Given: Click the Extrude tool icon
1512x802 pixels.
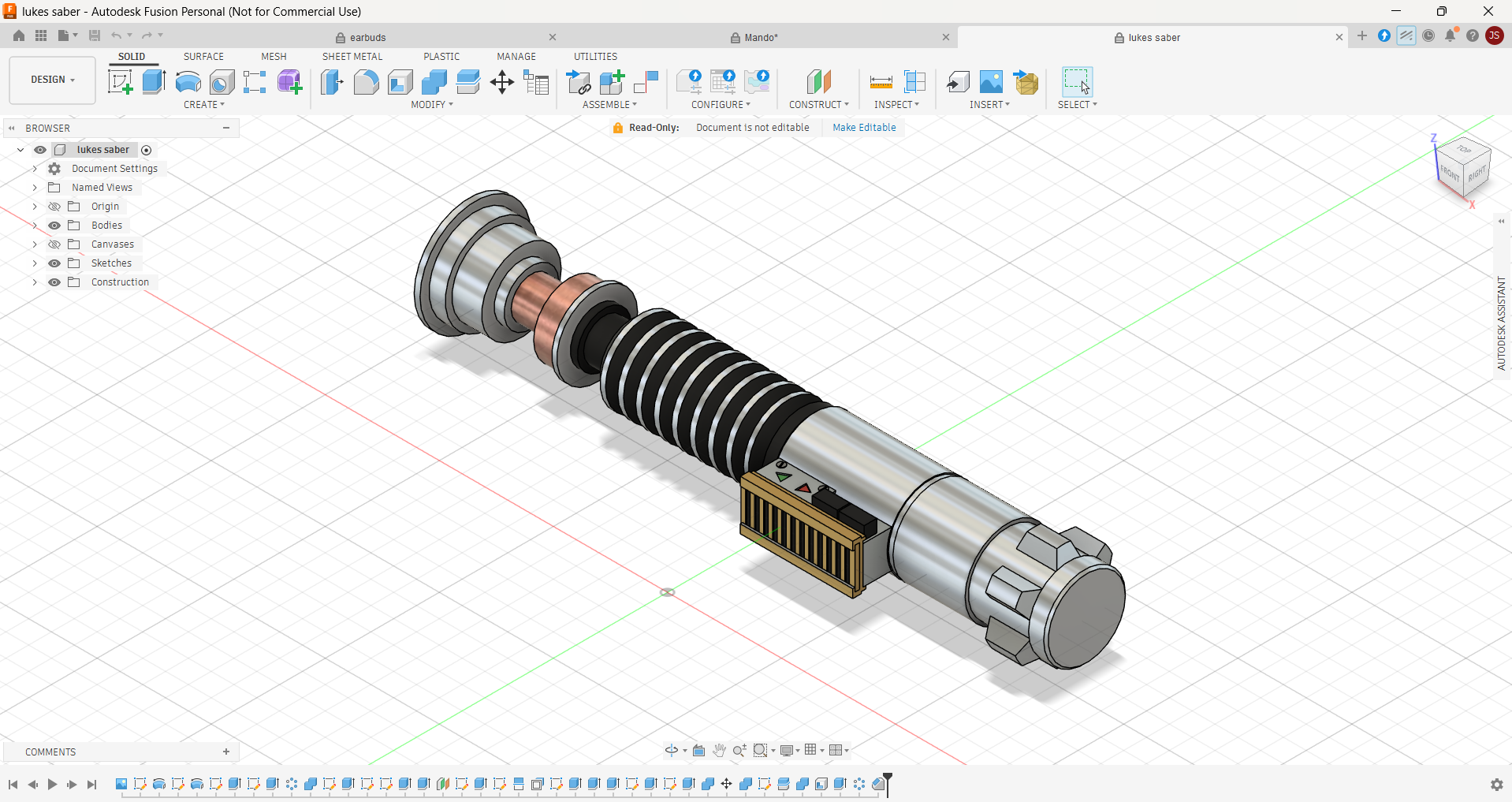Looking at the screenshot, I should tap(154, 82).
